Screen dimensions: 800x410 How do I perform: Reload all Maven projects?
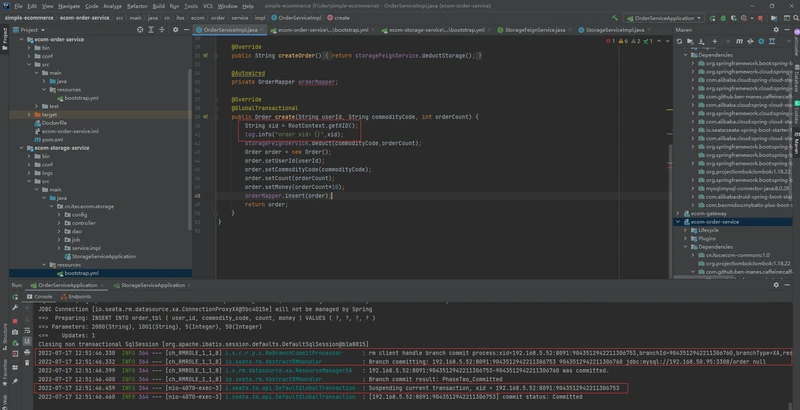680,42
